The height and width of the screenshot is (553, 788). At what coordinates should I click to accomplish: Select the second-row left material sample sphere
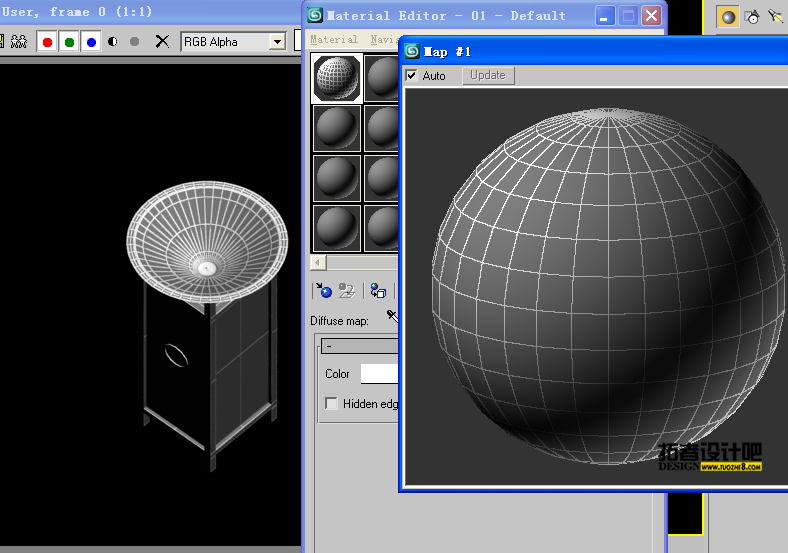(x=337, y=128)
